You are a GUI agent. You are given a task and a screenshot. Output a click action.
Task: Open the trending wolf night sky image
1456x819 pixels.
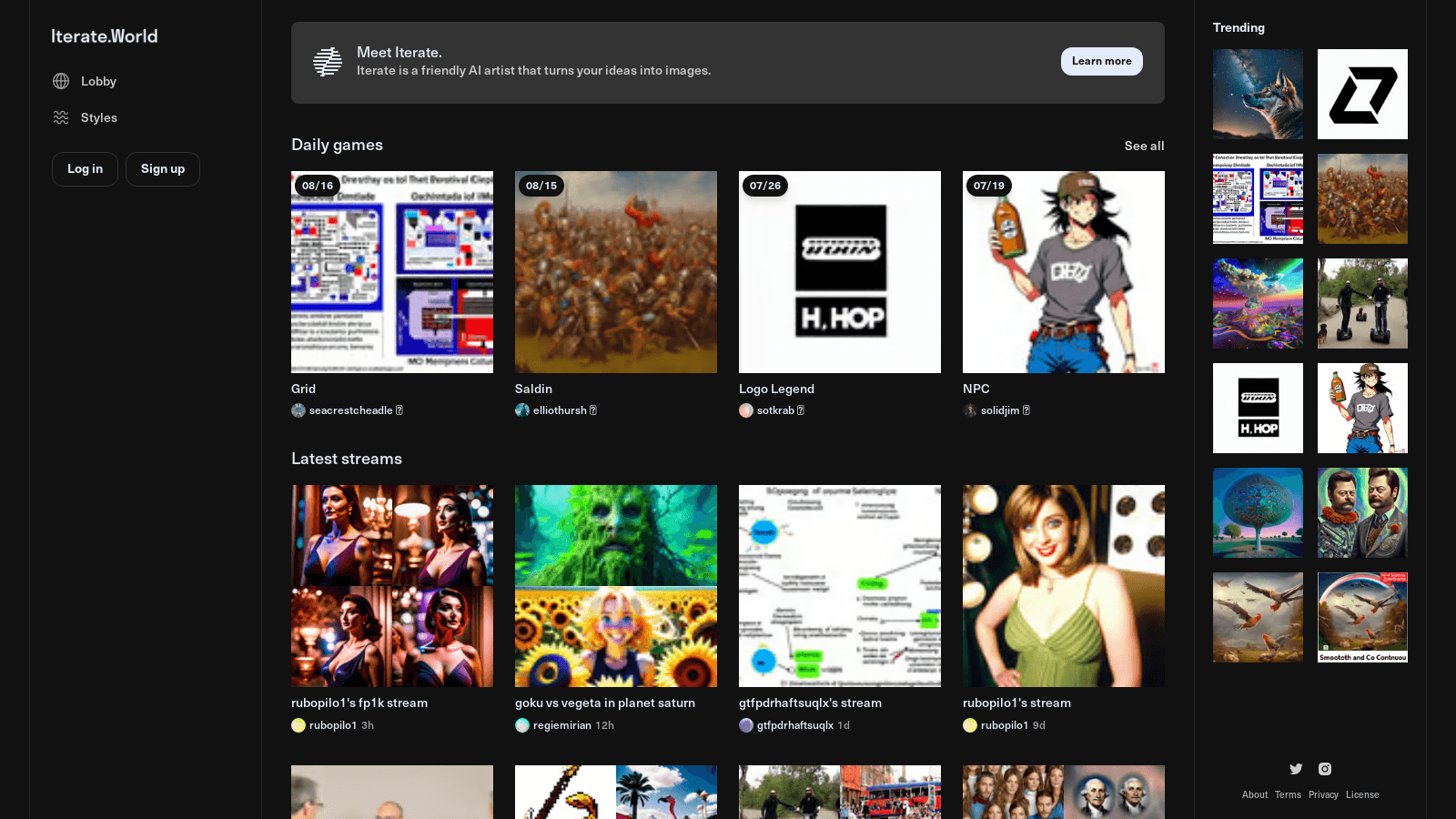1258,94
